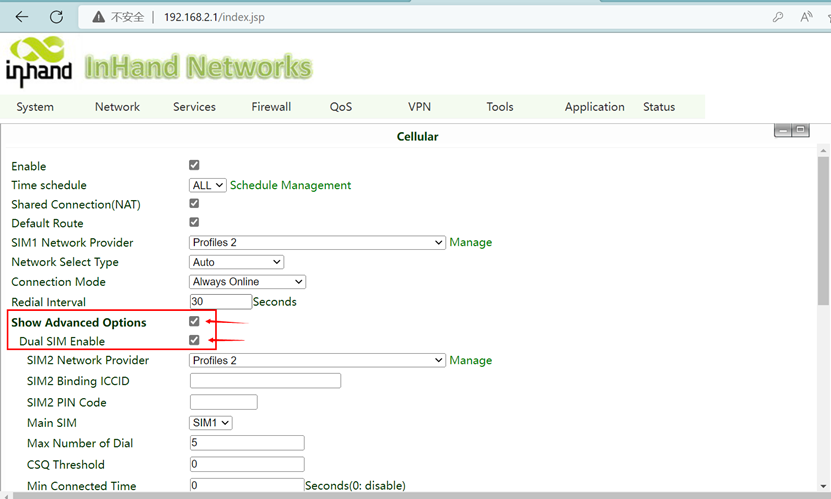Toggle the Enable checkbox

tap(194, 165)
